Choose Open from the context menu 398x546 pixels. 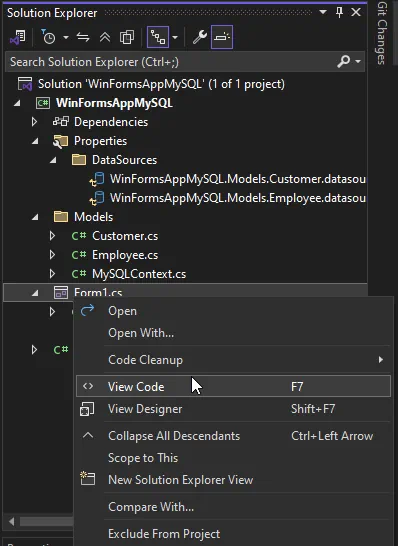pos(233,311)
